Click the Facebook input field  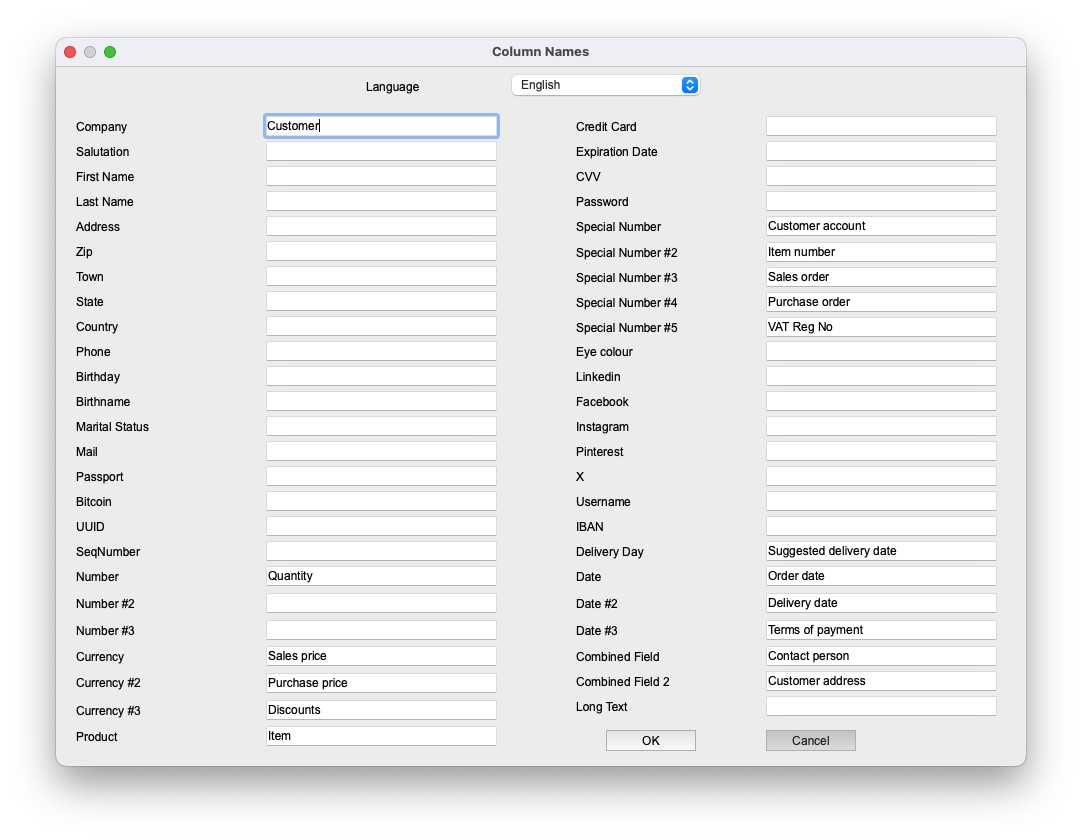pyautogui.click(x=881, y=401)
